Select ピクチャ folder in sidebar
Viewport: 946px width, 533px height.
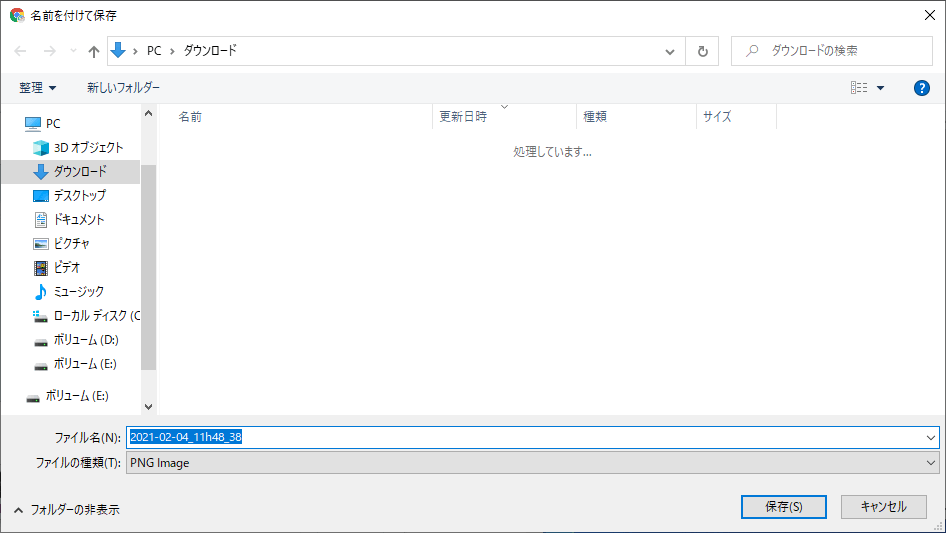tap(72, 243)
